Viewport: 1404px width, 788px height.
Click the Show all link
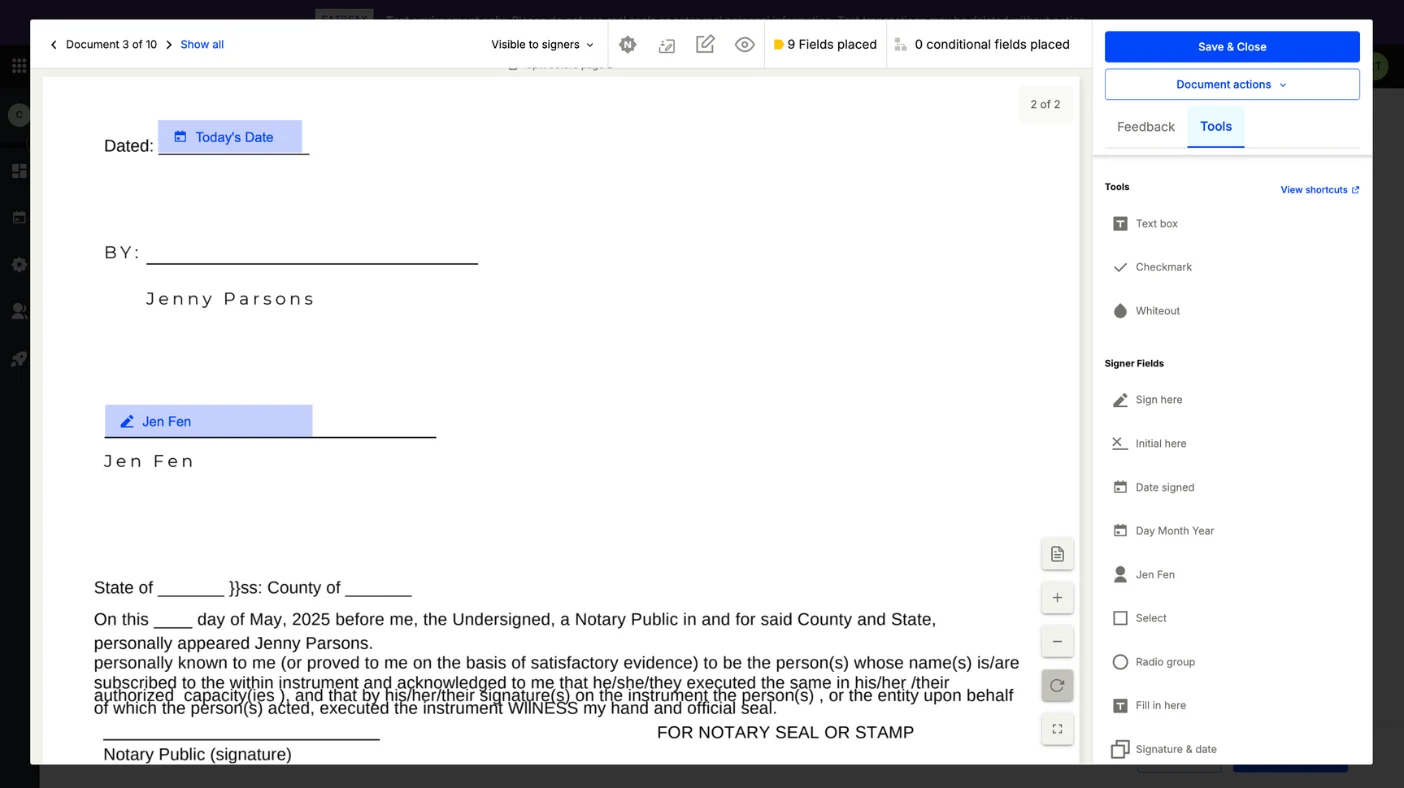(x=202, y=45)
